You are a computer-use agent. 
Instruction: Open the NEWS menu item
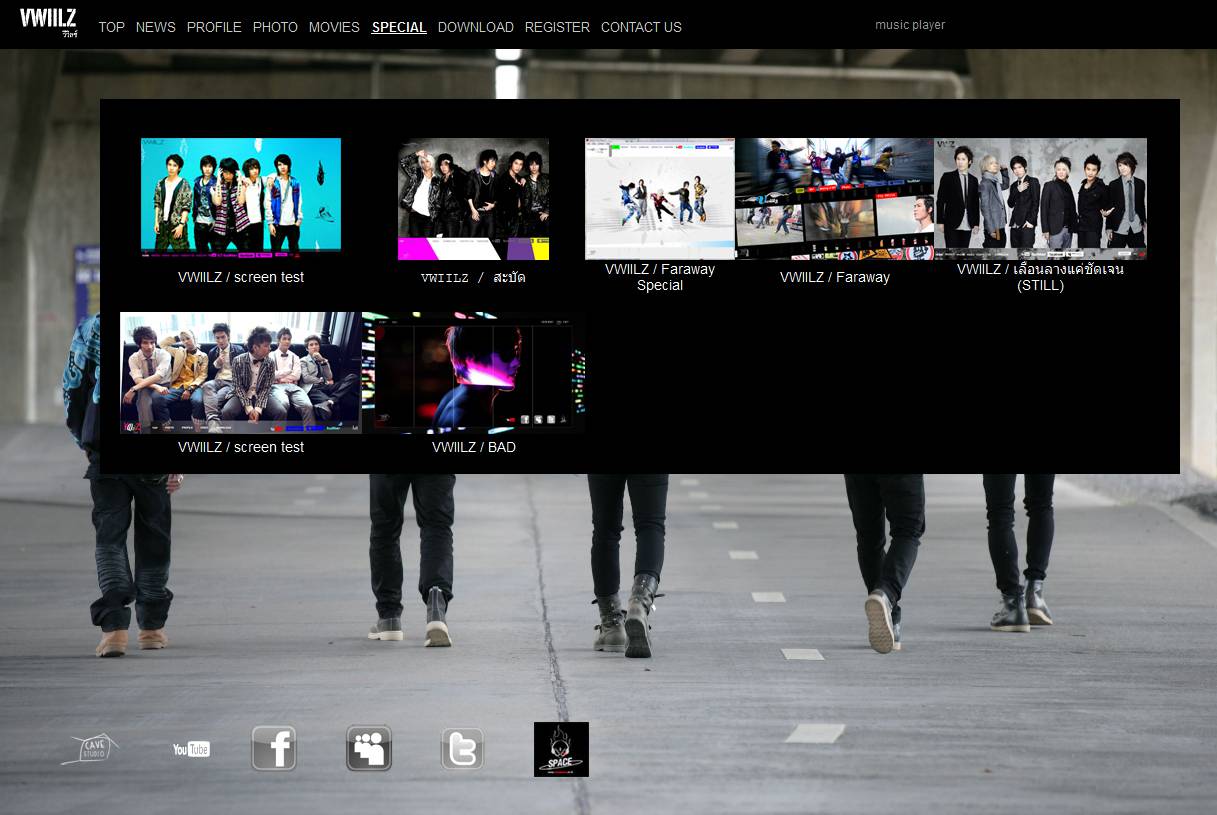click(x=155, y=27)
